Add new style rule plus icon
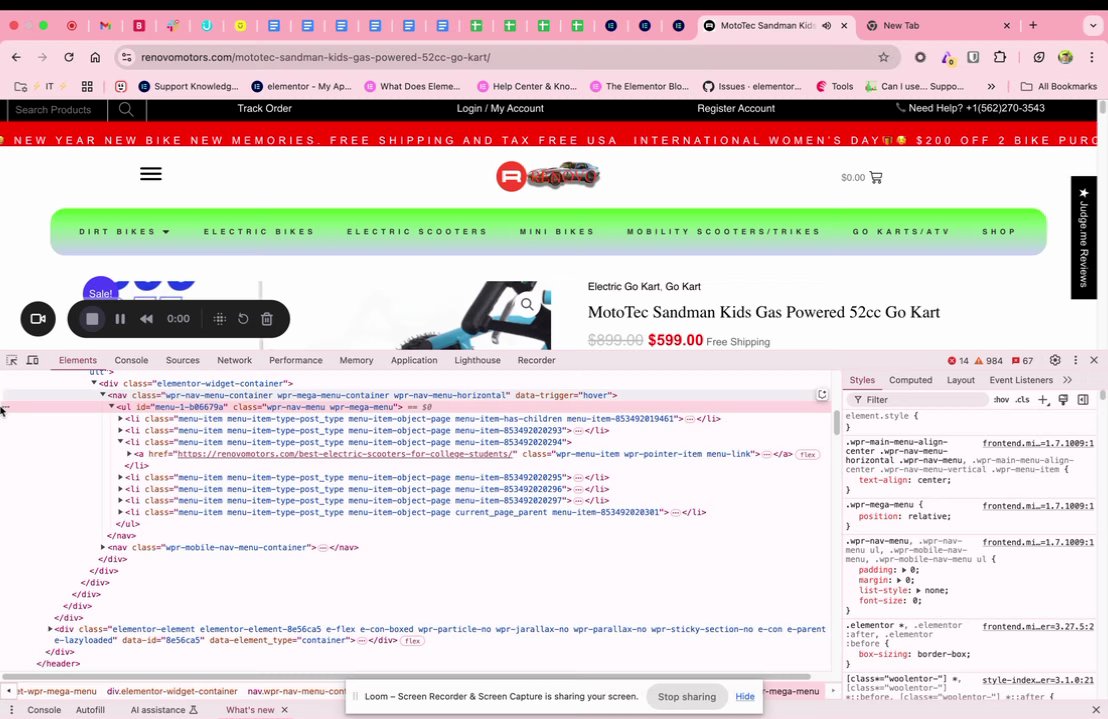The height and width of the screenshot is (719, 1108). (x=1043, y=400)
